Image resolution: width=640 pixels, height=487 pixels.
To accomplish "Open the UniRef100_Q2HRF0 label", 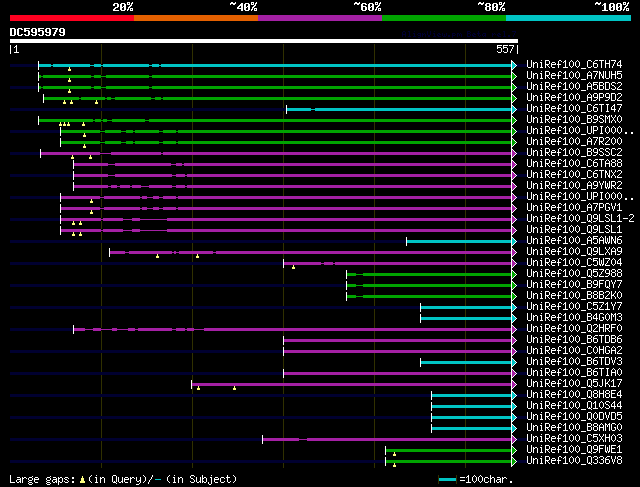I will pyautogui.click(x=574, y=329).
